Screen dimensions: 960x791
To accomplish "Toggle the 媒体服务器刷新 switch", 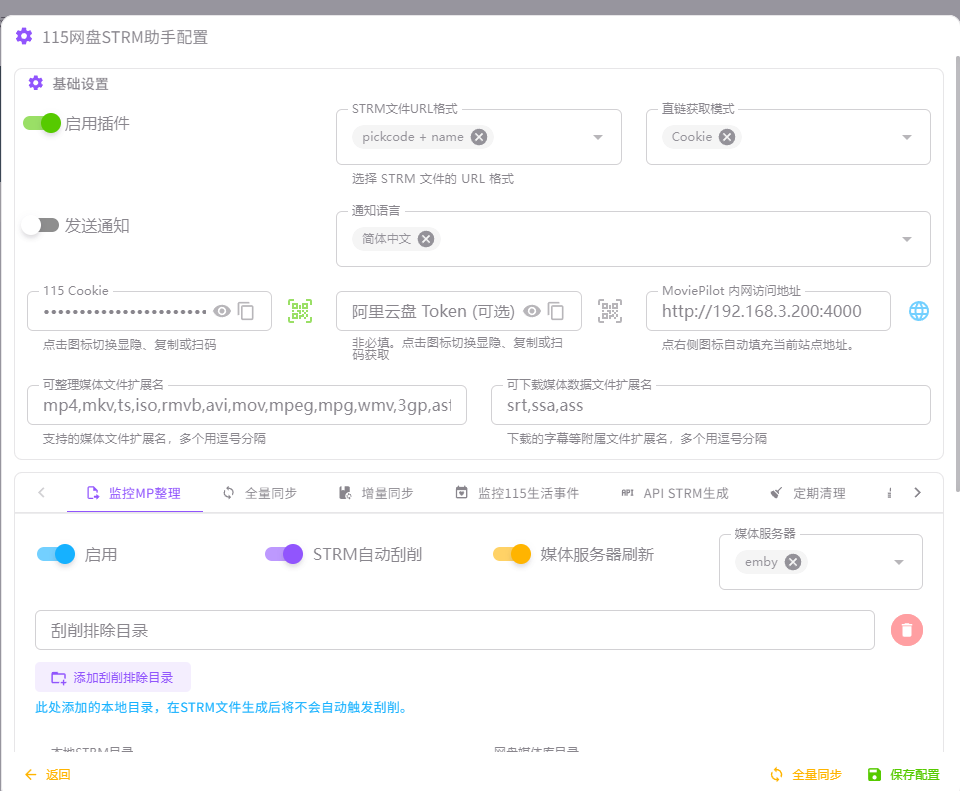I will pyautogui.click(x=512, y=554).
